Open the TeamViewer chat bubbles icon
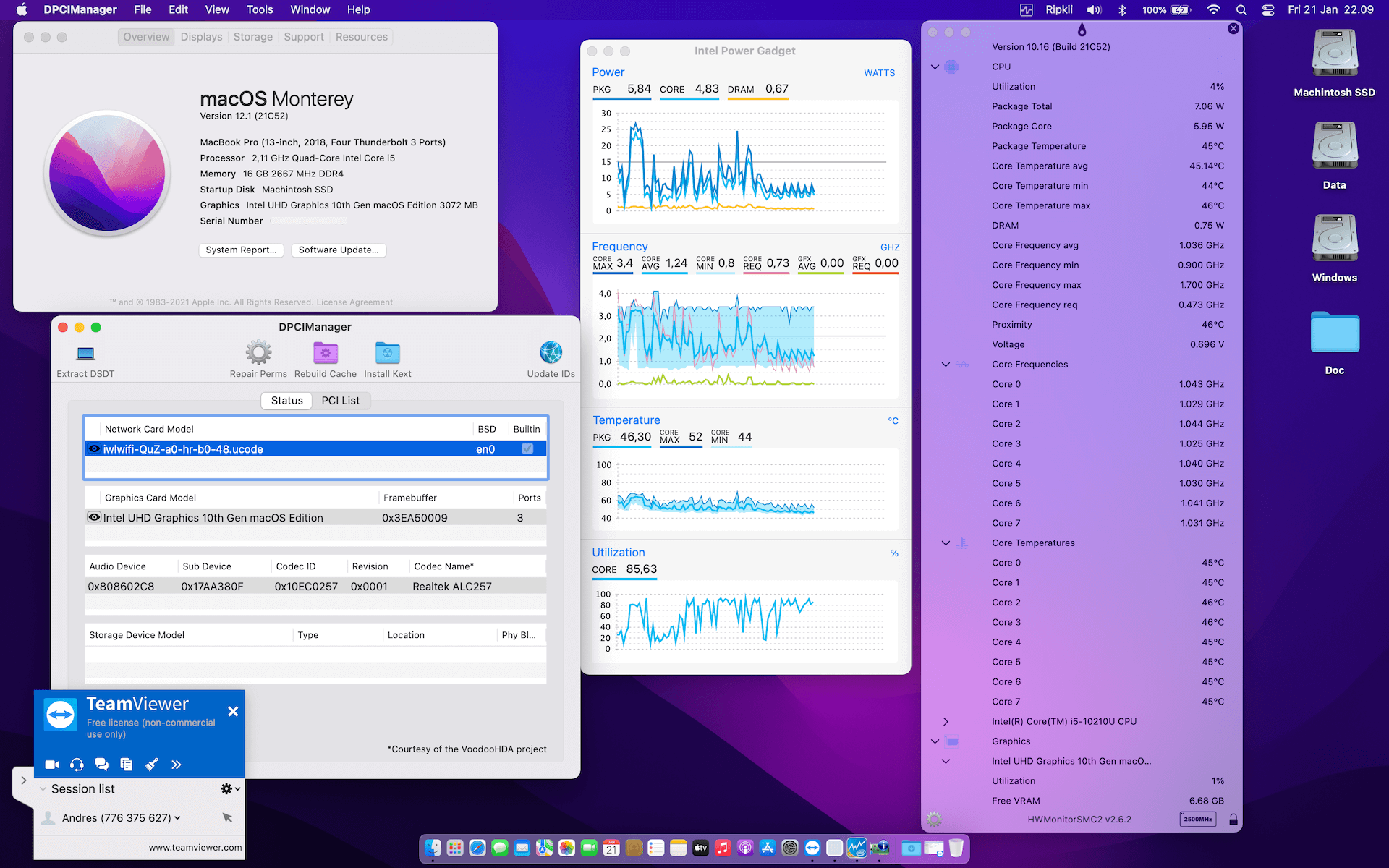The image size is (1389, 868). [101, 765]
